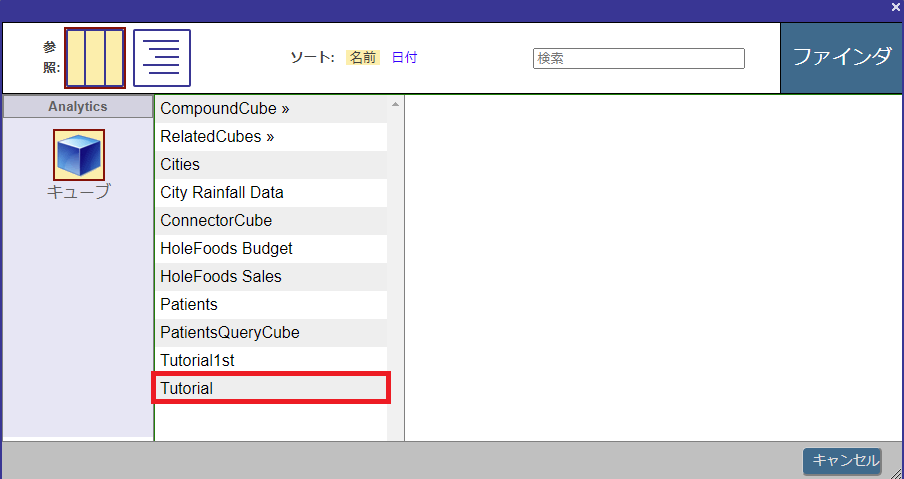Choose the PatientsQueryCube entry
Viewport: 904px width, 479px height.
230,332
